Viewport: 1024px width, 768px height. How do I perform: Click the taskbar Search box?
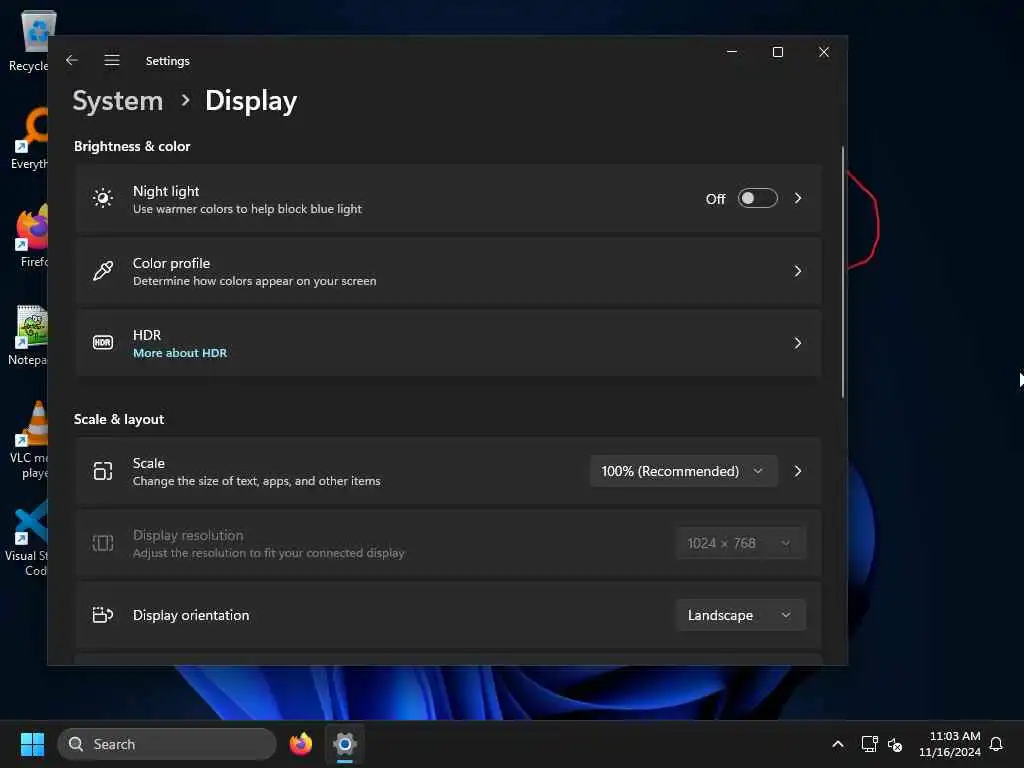167,744
